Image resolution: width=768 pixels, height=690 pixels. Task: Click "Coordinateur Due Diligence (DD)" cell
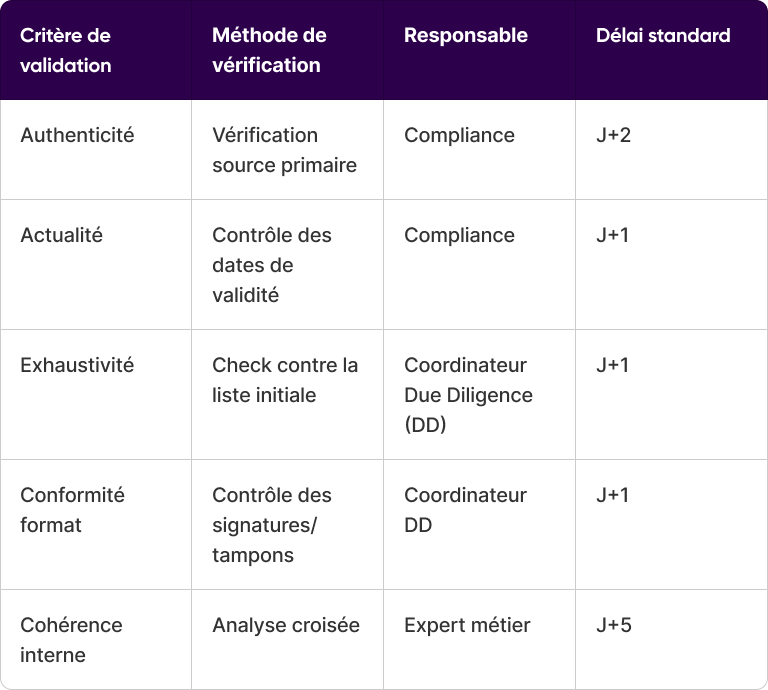[x=468, y=395]
